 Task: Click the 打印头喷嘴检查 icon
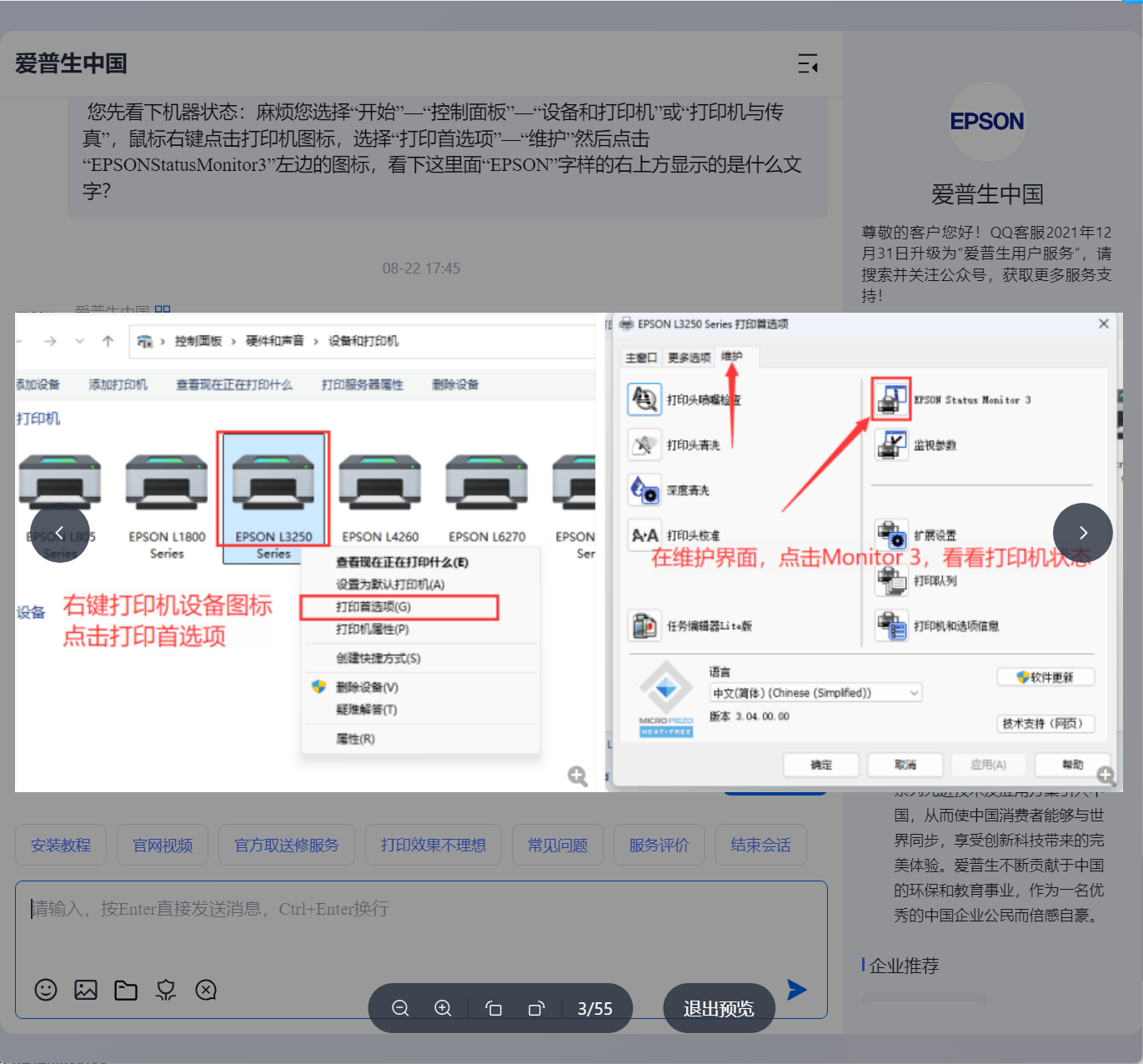click(x=644, y=399)
